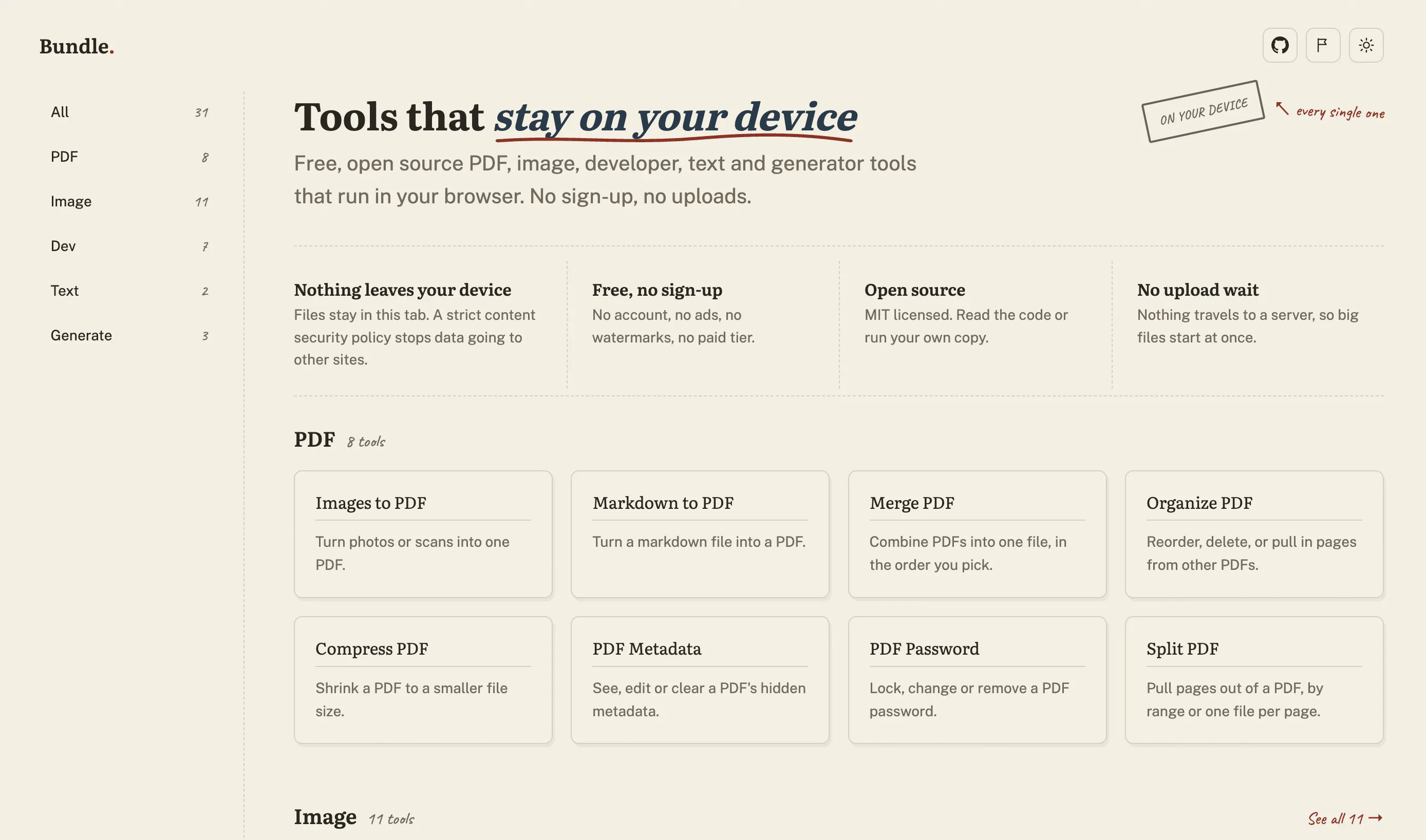
Task: Click the 'Open source' heading
Action: click(914, 290)
